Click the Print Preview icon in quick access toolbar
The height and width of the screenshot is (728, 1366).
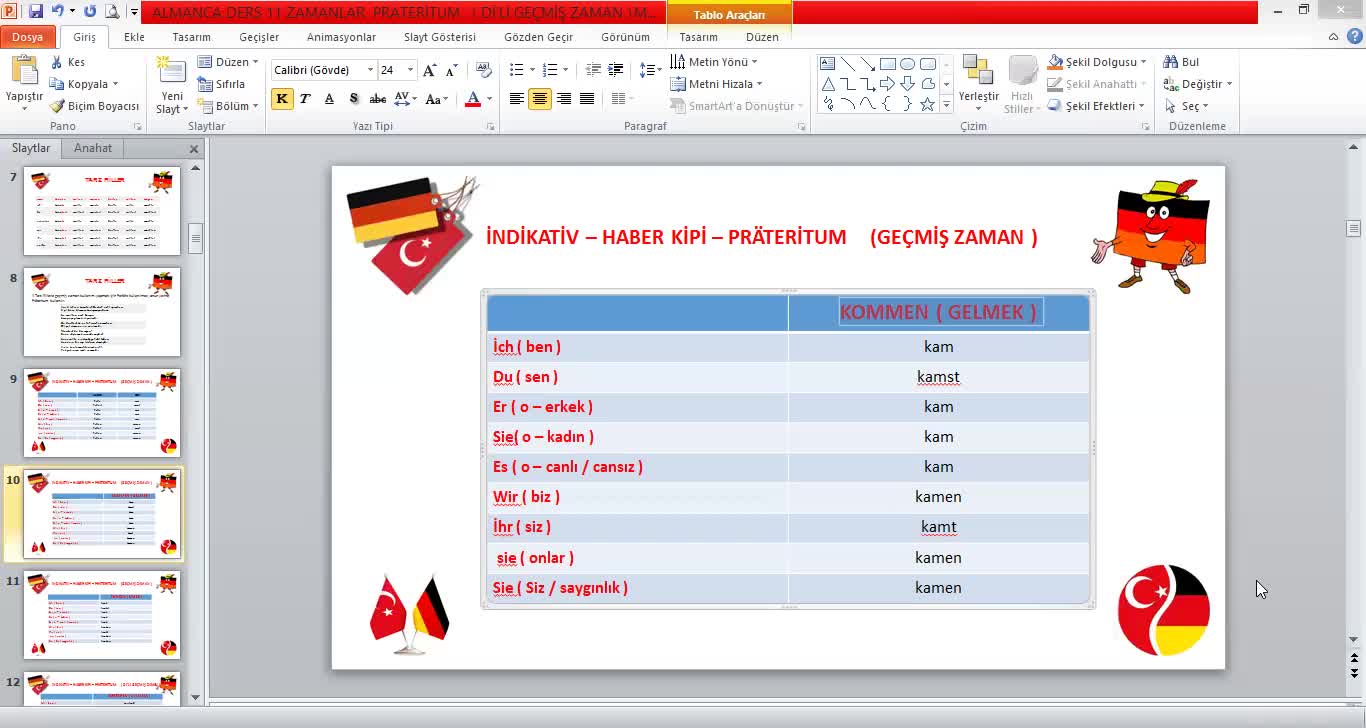[111, 11]
